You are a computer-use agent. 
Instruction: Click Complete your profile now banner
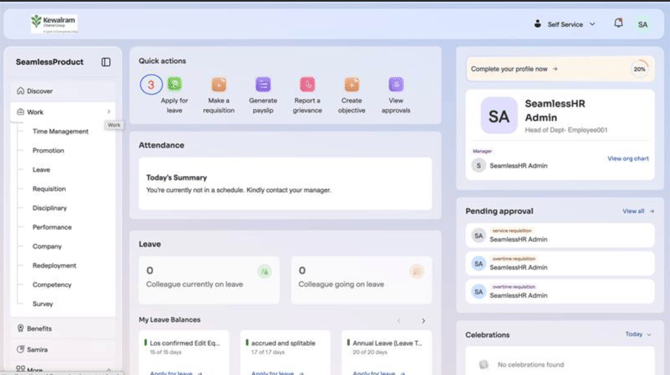(x=560, y=69)
